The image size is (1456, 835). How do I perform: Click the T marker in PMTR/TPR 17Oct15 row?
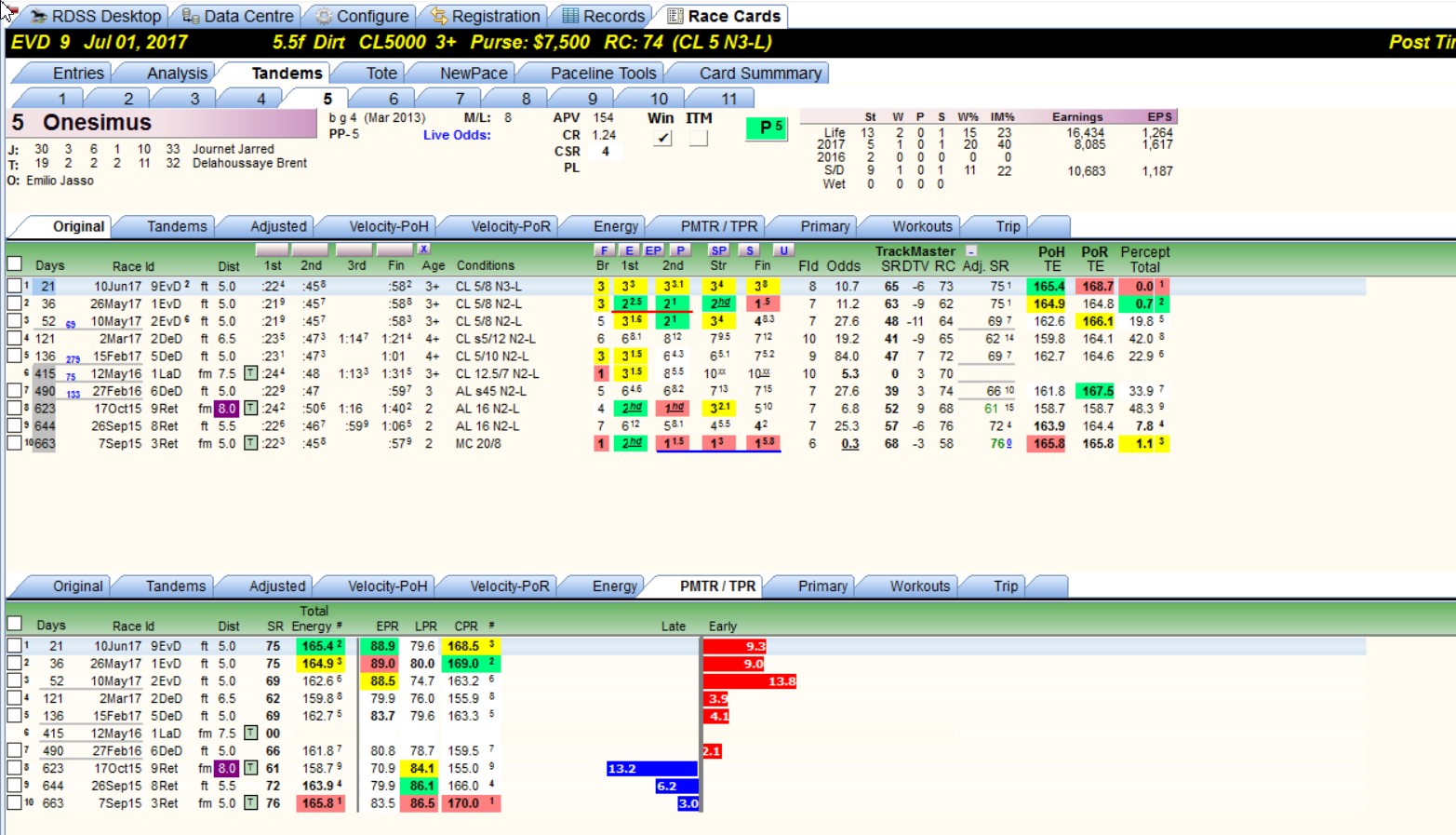(x=250, y=768)
